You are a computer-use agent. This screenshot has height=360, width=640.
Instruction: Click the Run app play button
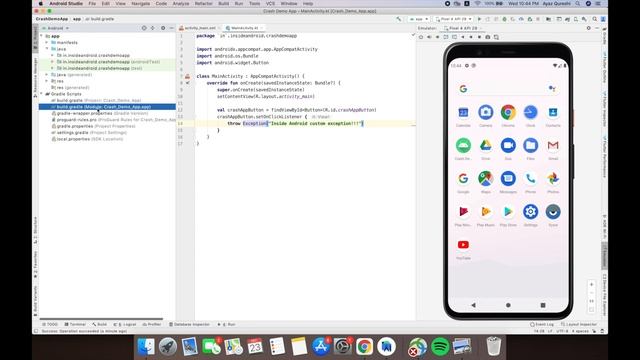(x=480, y=19)
